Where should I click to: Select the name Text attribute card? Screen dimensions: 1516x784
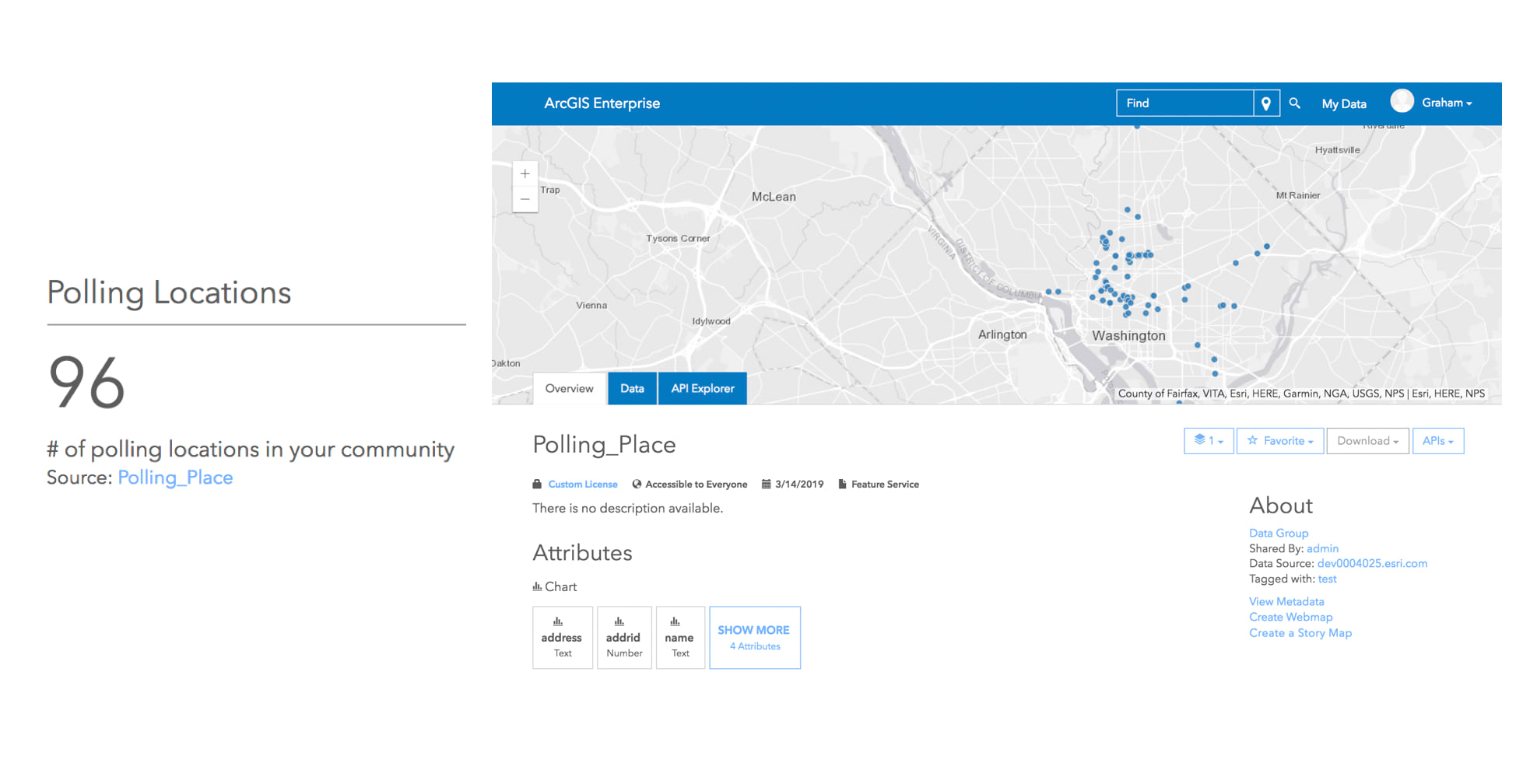[x=680, y=638]
